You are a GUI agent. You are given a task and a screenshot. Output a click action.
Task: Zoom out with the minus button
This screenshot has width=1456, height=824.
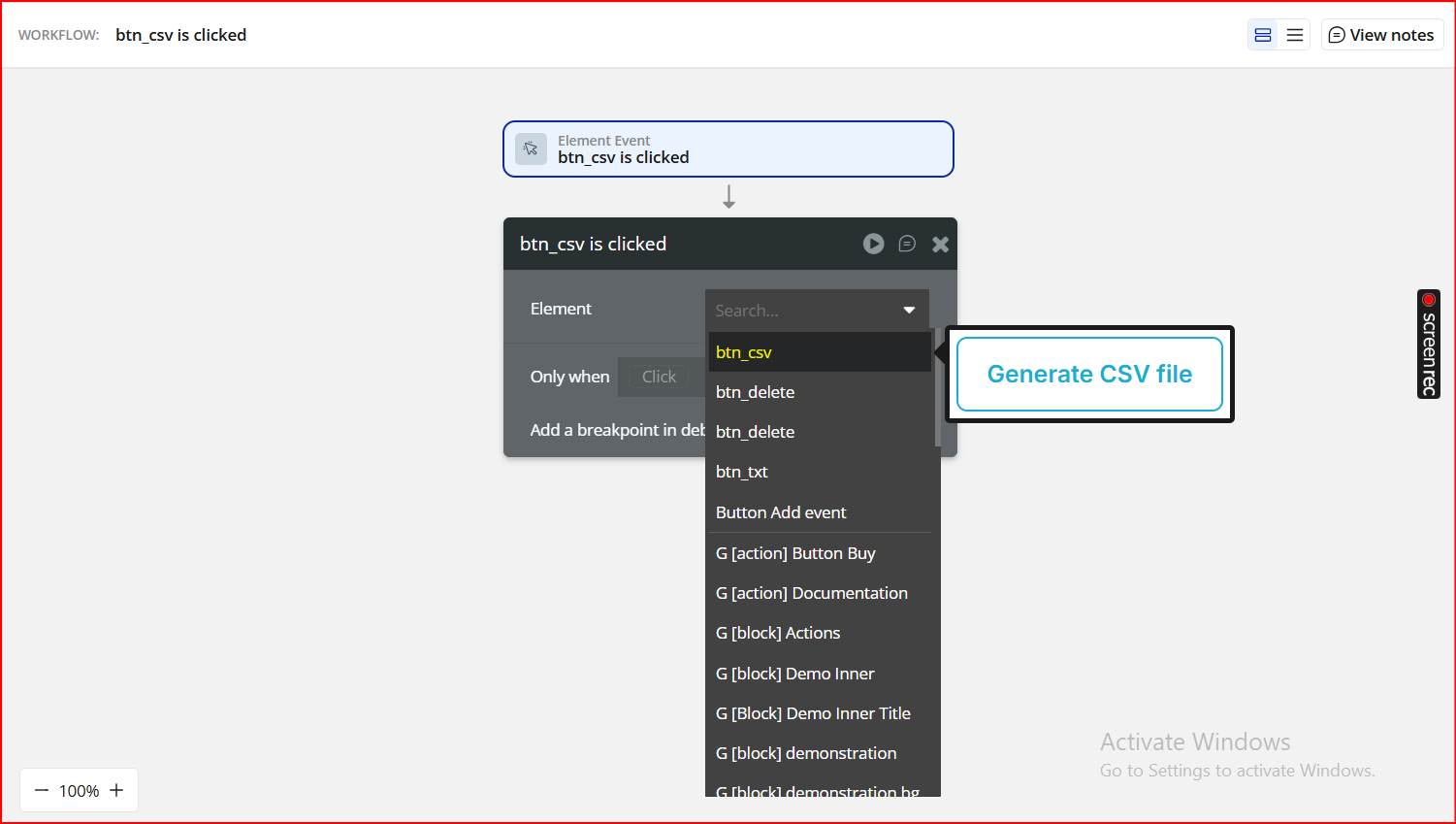pos(42,791)
